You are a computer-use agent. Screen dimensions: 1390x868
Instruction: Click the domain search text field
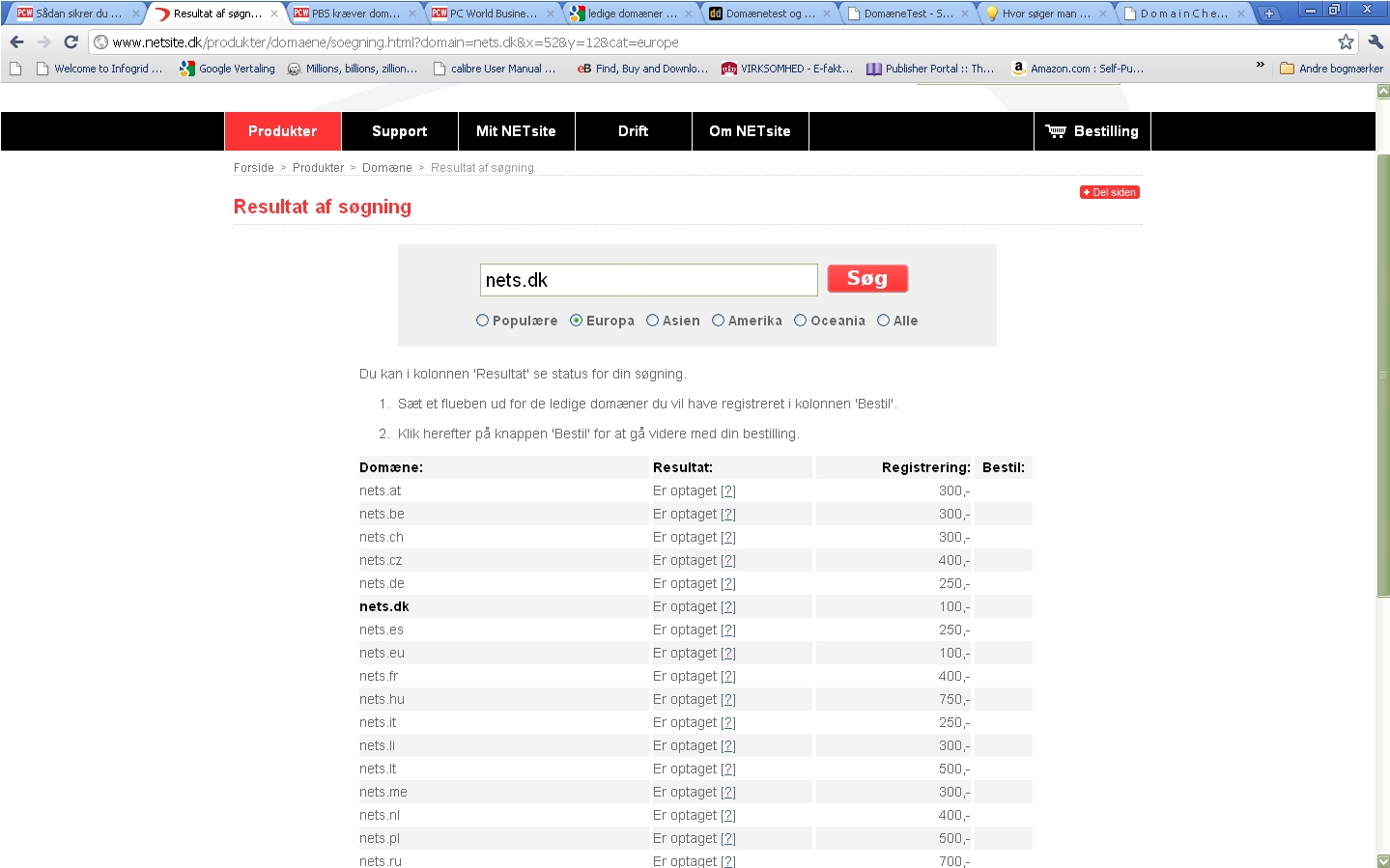648,280
